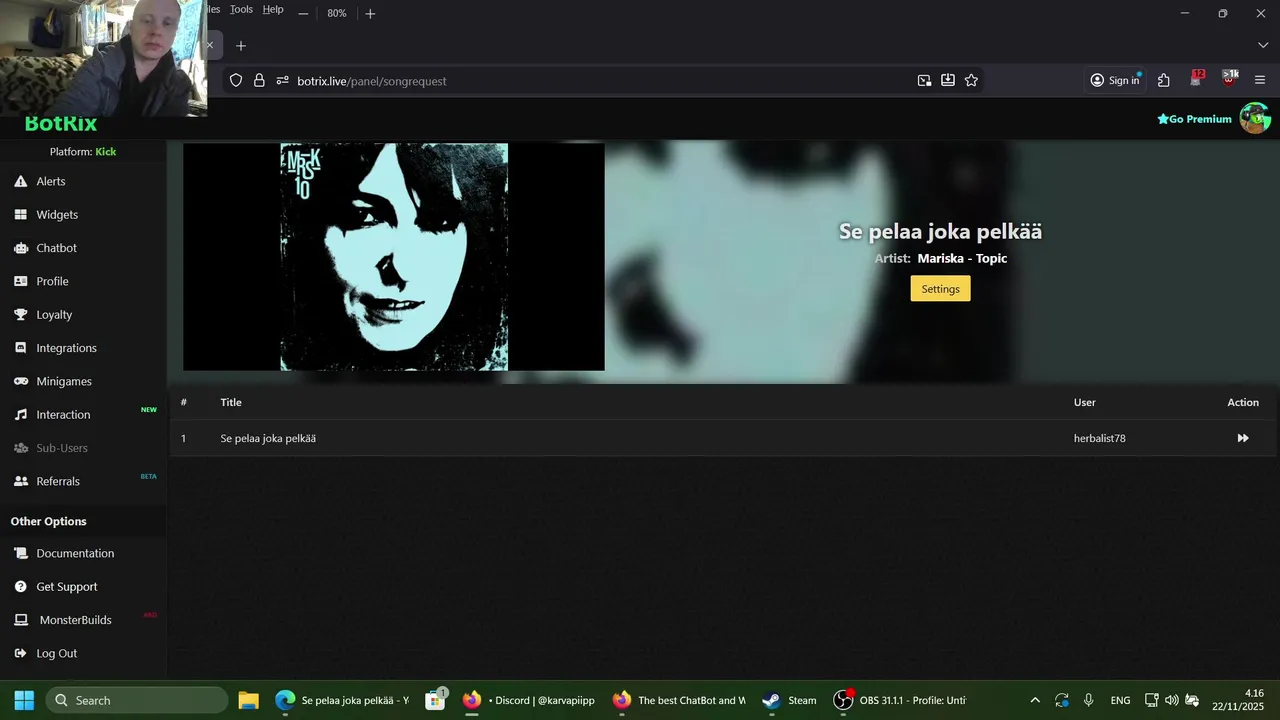Open the Widgets section
This screenshot has width=1280, height=720.
(x=57, y=214)
